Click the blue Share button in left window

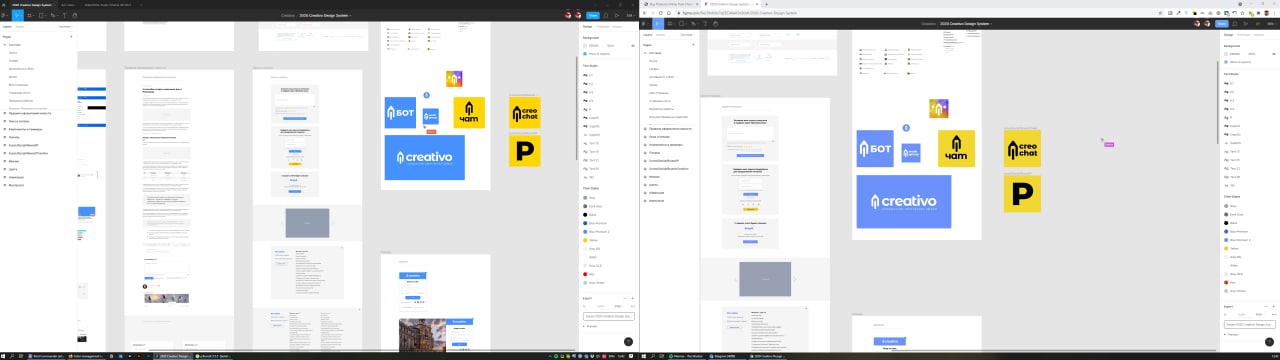click(x=593, y=15)
